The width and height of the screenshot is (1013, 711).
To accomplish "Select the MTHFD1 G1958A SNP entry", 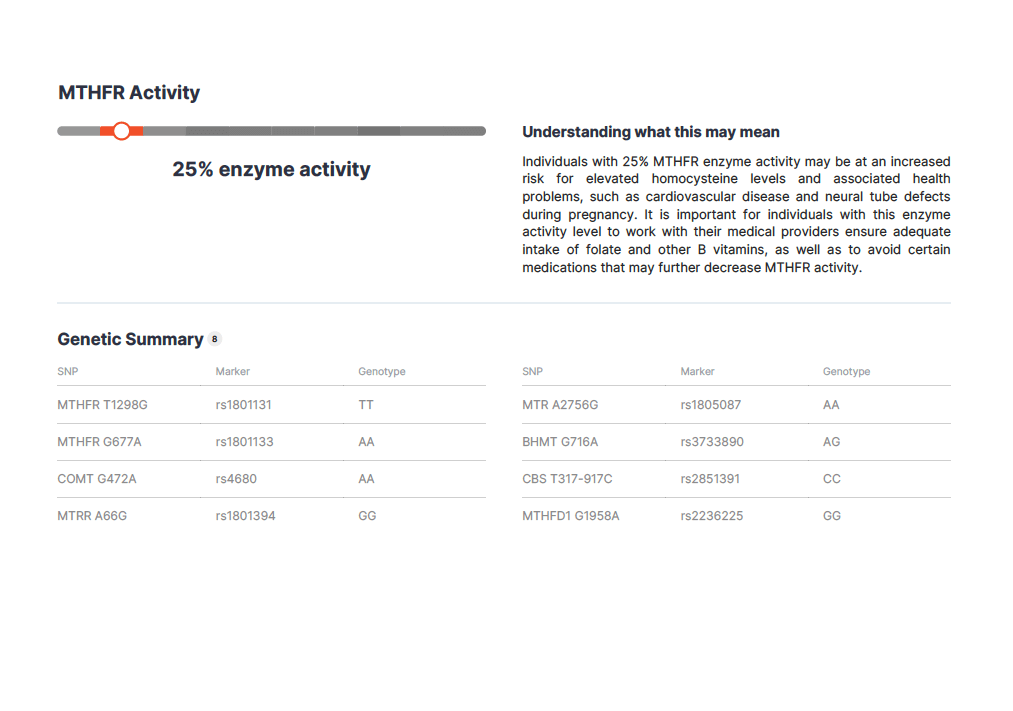I will [571, 516].
